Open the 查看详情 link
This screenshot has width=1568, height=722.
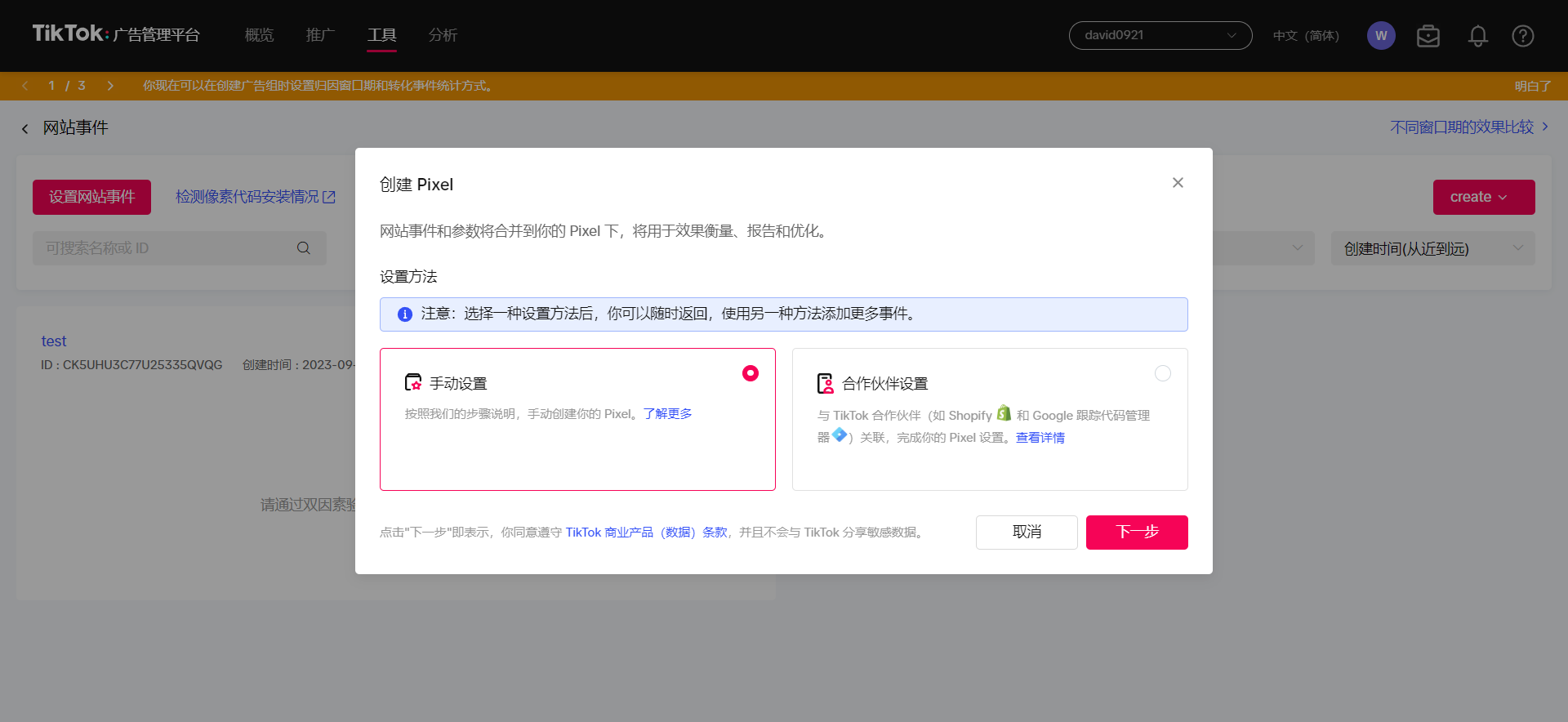click(1040, 438)
